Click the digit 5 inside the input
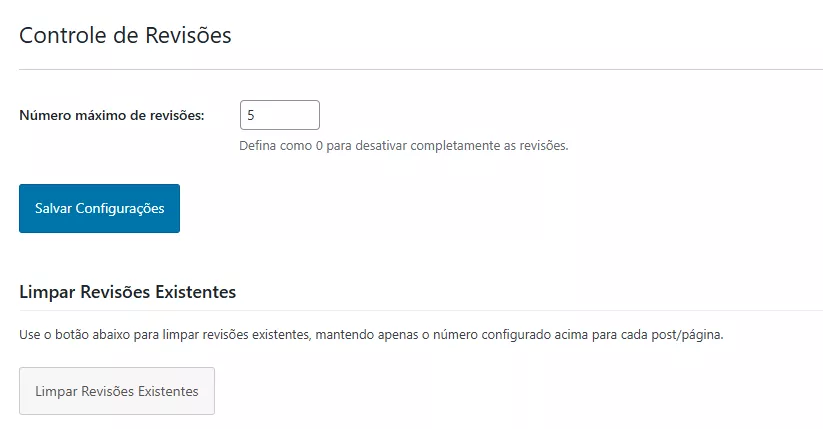Viewport: 823px width, 429px height. tap(251, 115)
